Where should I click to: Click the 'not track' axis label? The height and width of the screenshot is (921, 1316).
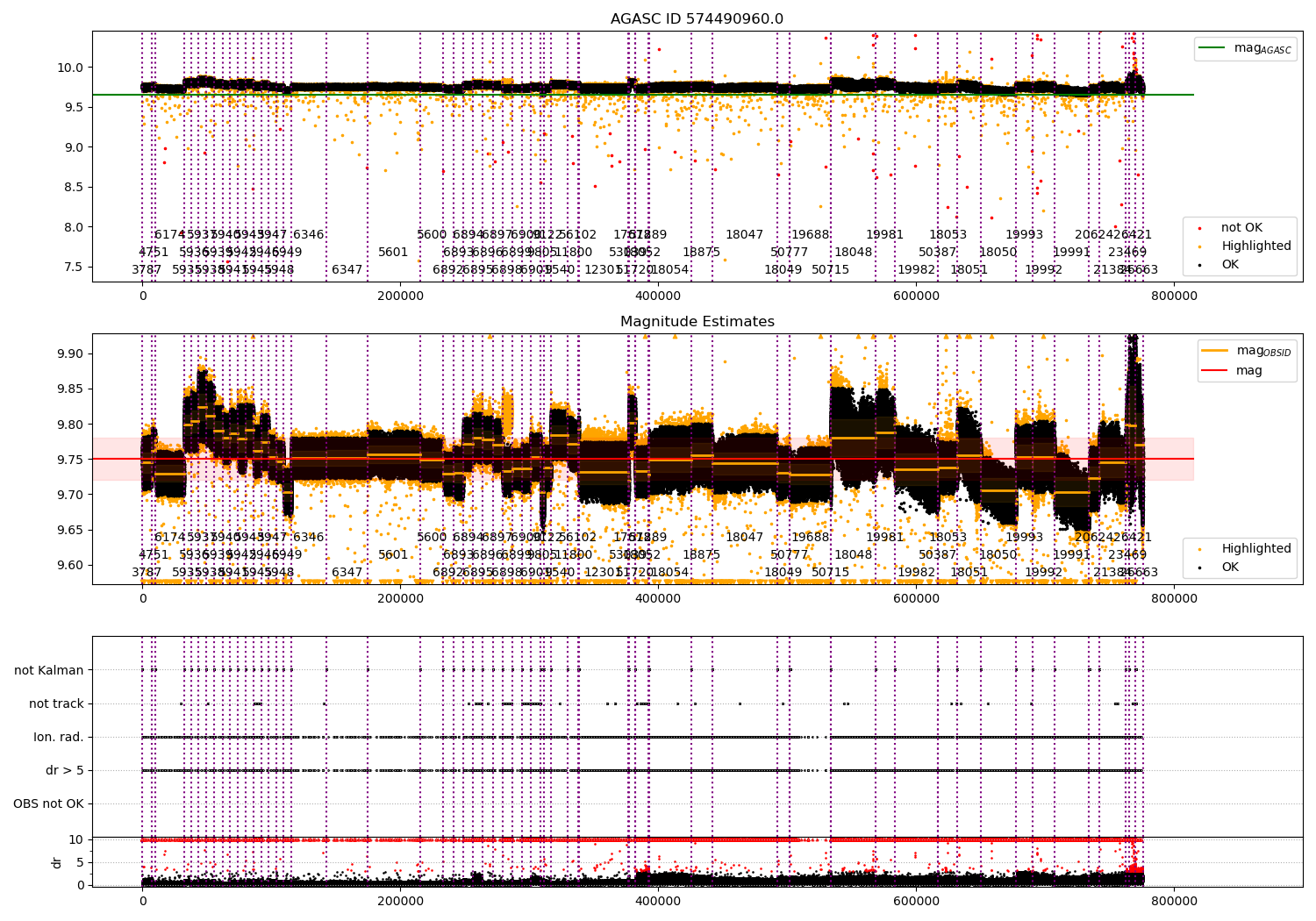pos(56,703)
